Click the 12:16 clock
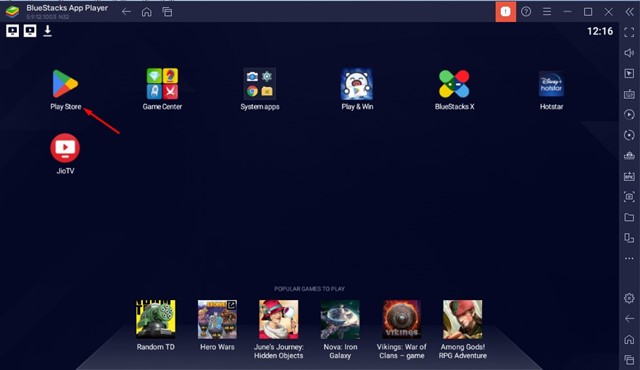 tap(600, 31)
